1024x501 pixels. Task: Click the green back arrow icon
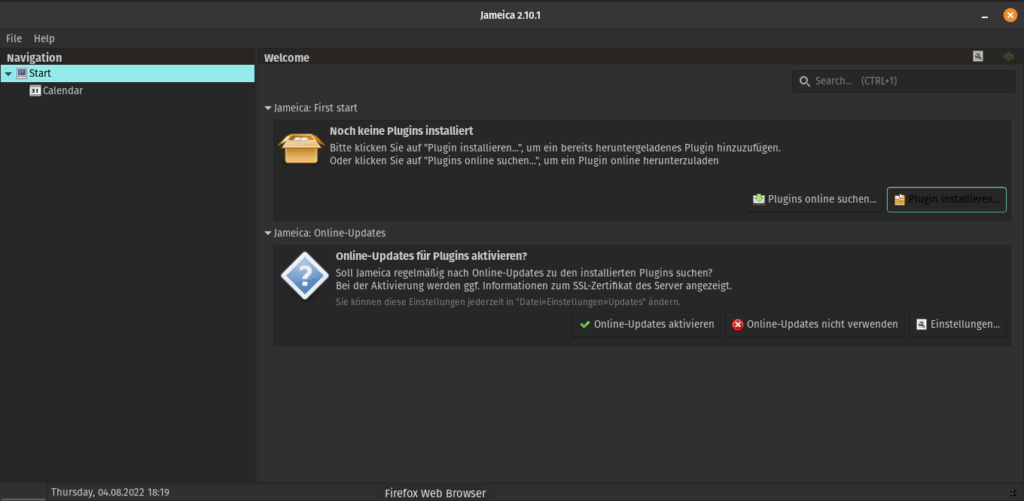click(x=1009, y=56)
